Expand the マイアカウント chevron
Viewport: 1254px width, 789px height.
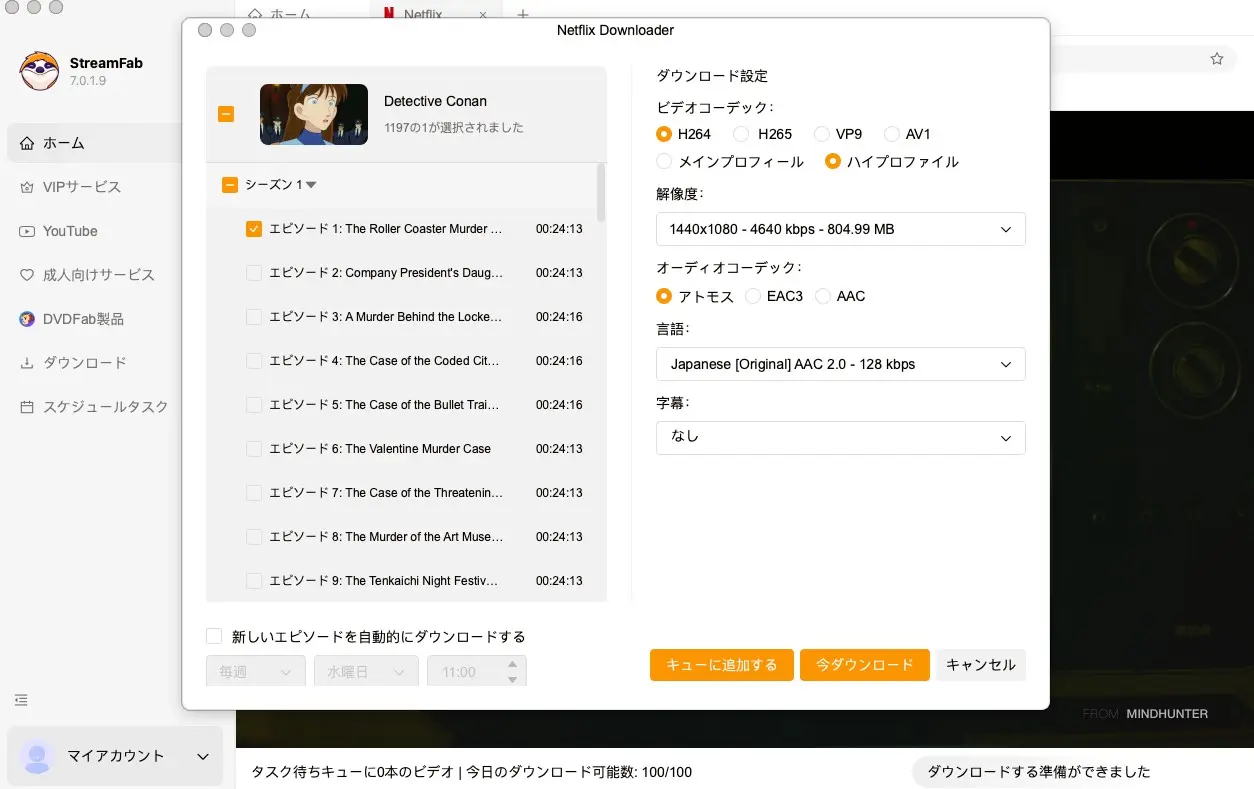203,757
